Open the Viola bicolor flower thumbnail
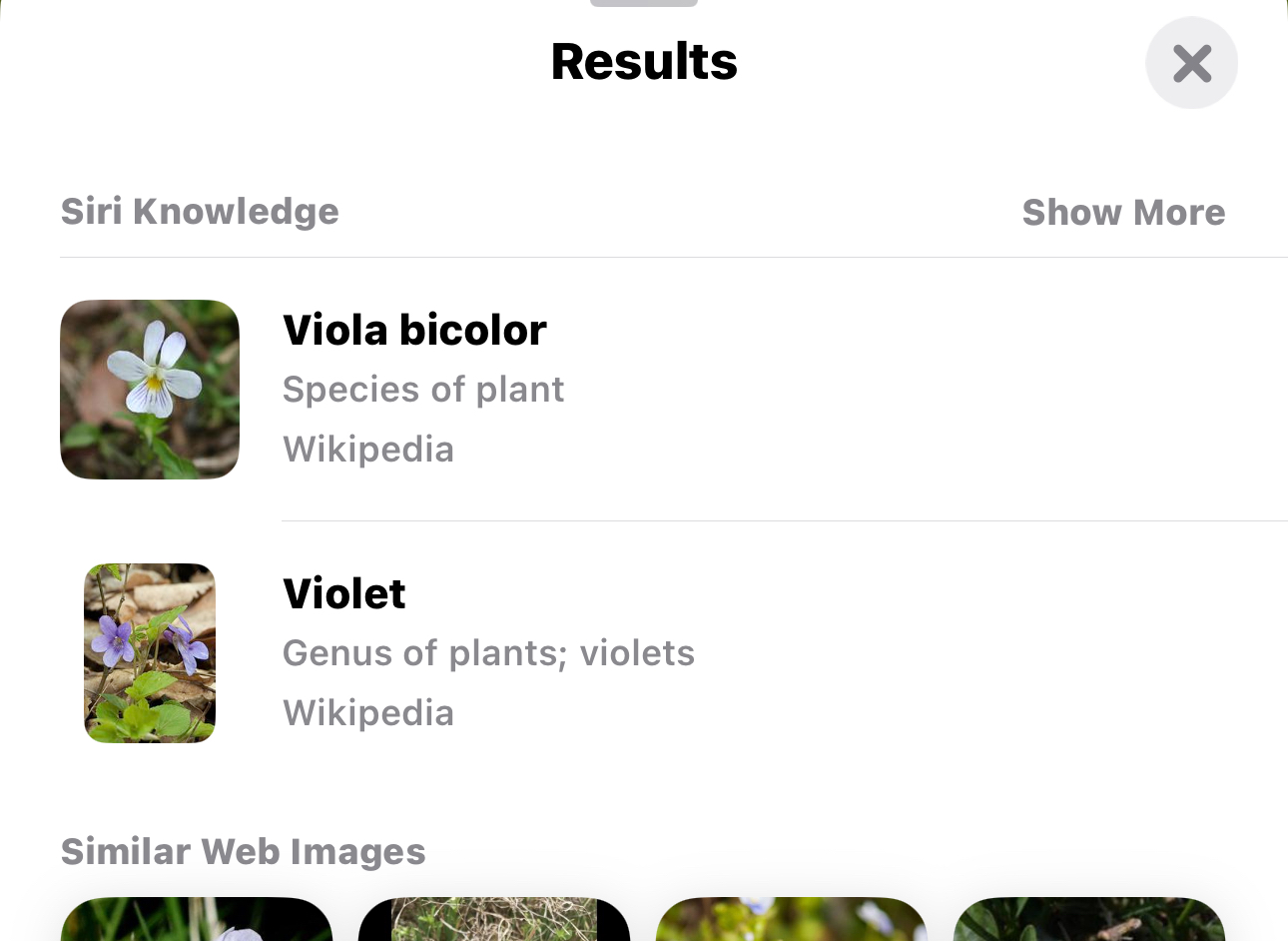 150,390
